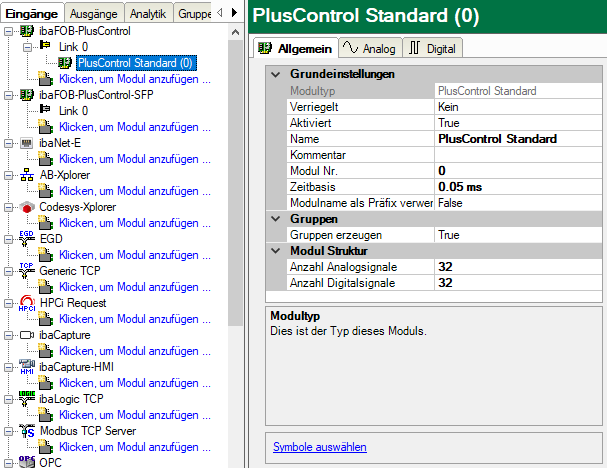Switch to the Digital module tab
Viewport: 607px width, 468px height.
tap(433, 48)
